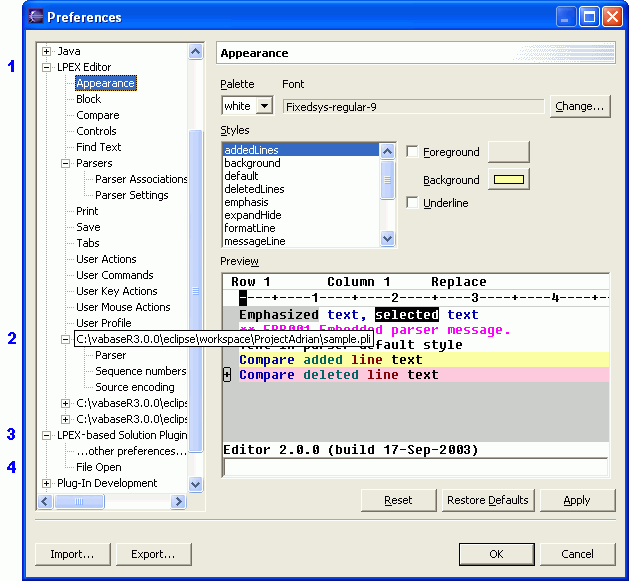Open the Block preferences page
Image resolution: width=629 pixels, height=581 pixels.
click(89, 99)
